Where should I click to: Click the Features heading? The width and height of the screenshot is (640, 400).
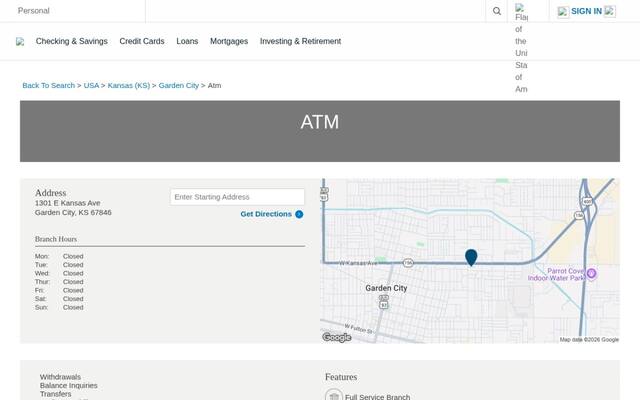[341, 377]
